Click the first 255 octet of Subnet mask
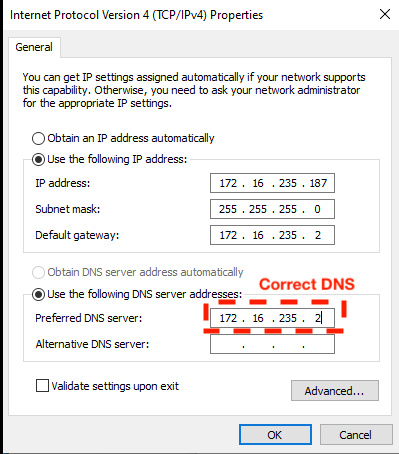 point(228,209)
